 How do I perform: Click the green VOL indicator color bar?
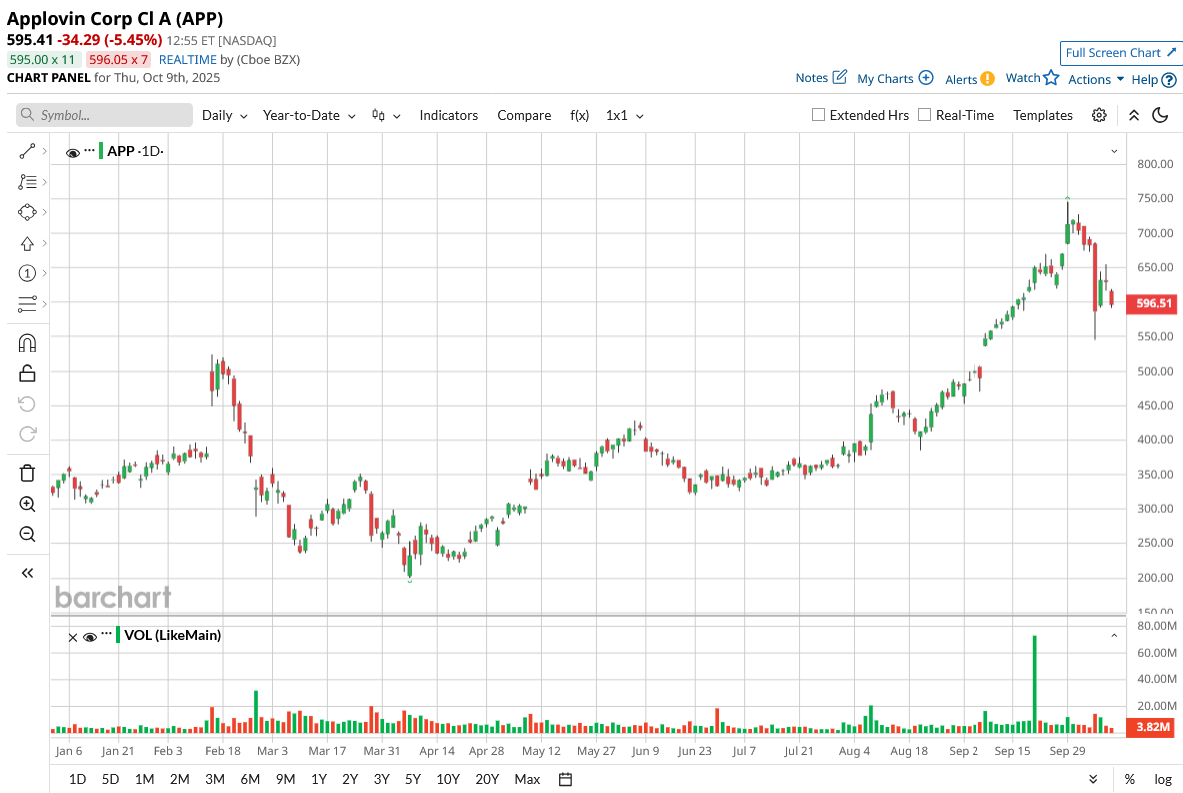[x=118, y=635]
